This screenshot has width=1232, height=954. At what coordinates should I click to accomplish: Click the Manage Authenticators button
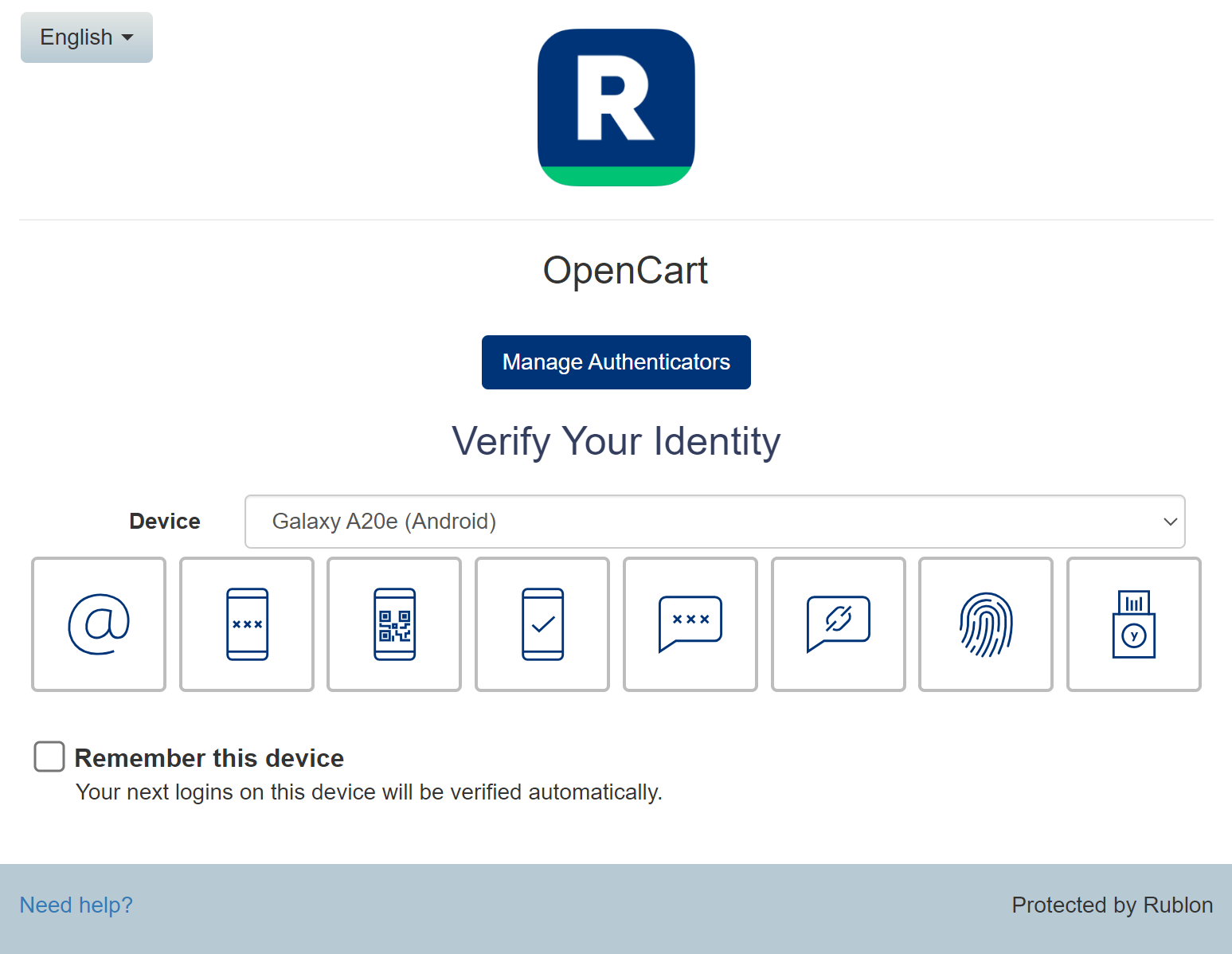coord(616,362)
